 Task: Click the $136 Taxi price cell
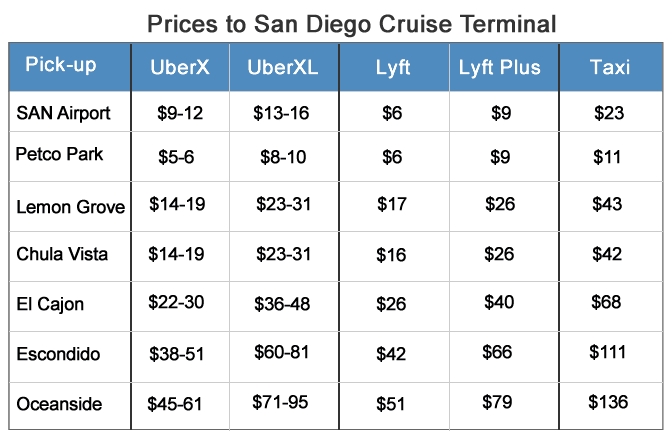(609, 402)
